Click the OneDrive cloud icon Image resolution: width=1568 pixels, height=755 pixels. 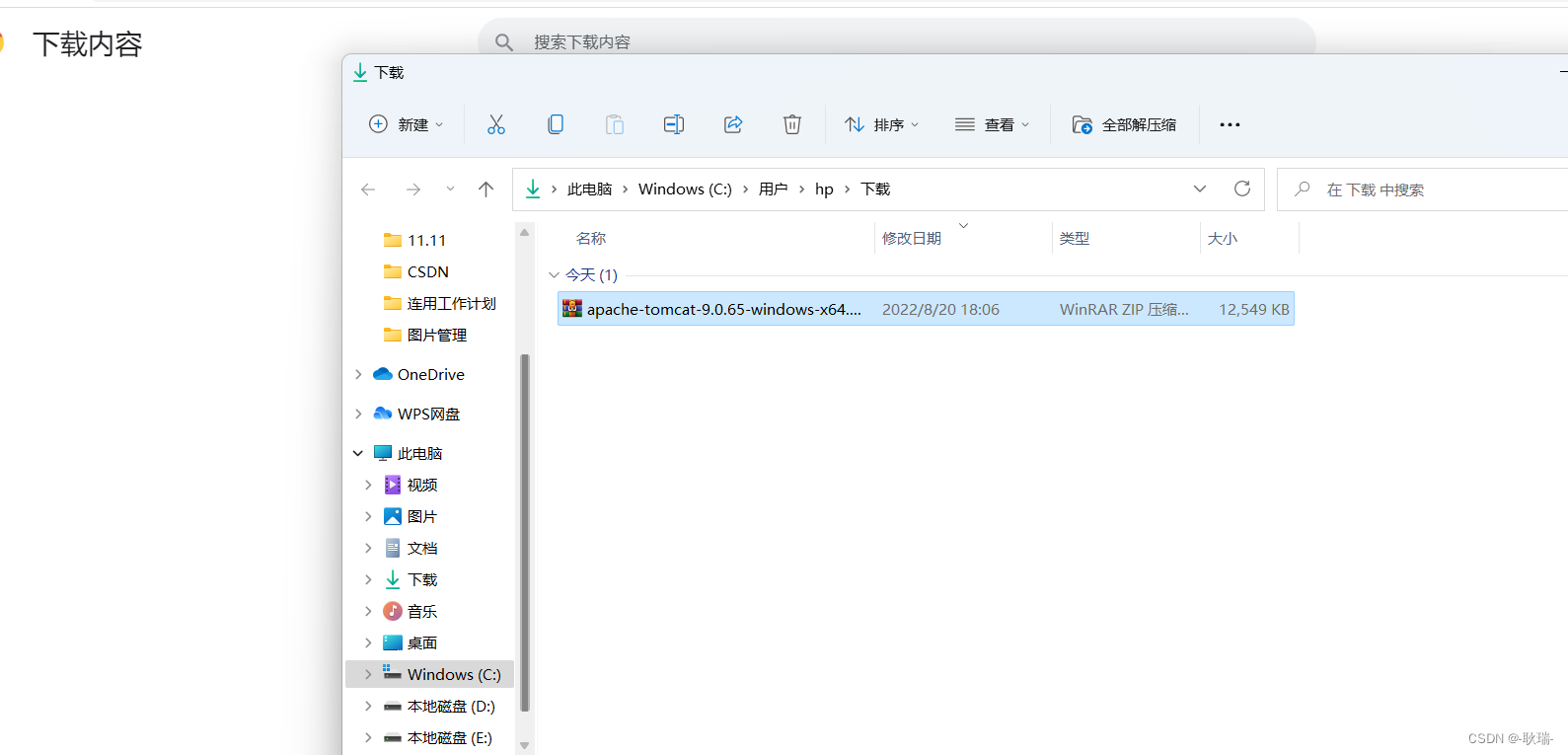tap(383, 374)
